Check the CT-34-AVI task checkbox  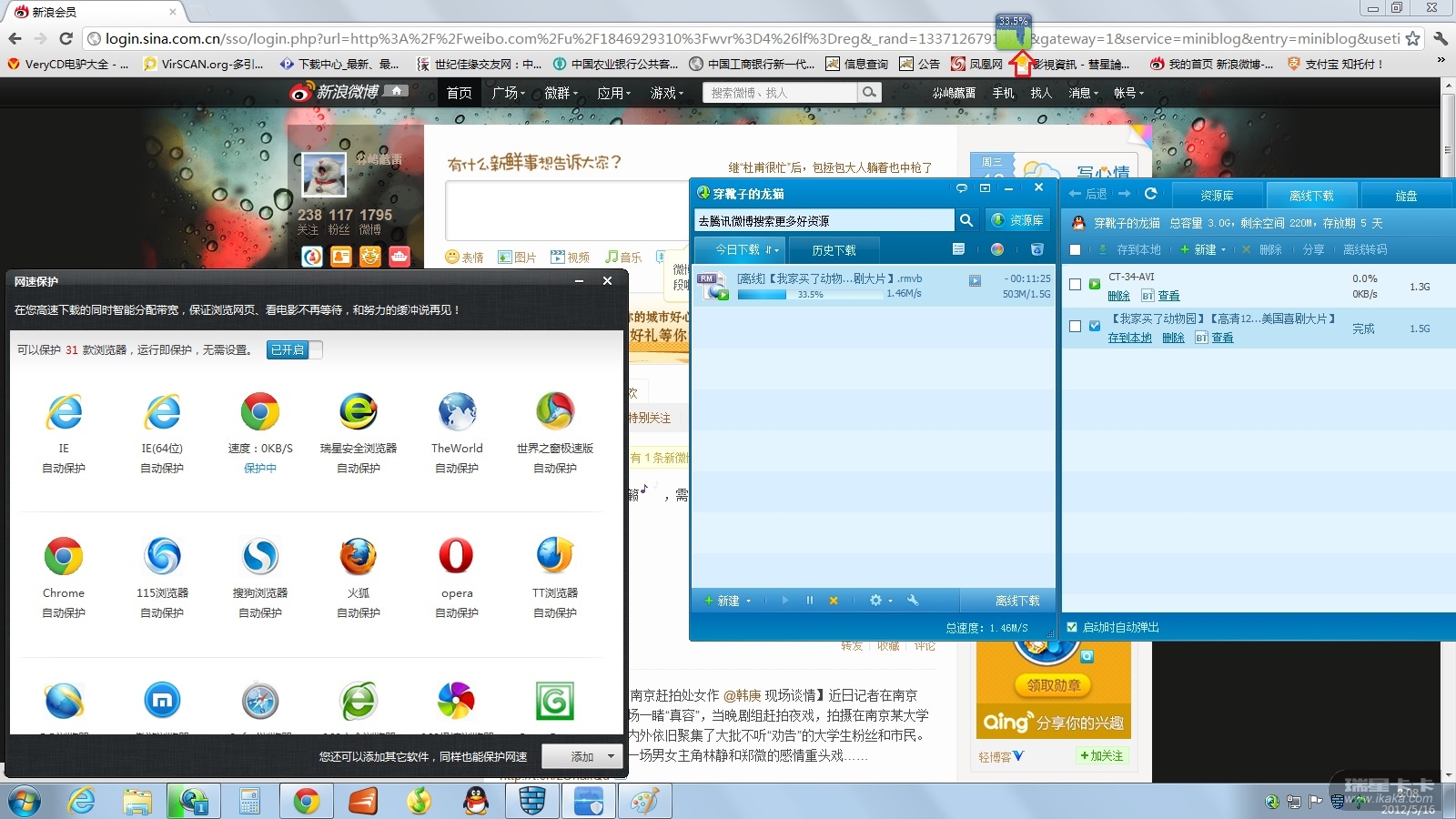[x=1075, y=285]
